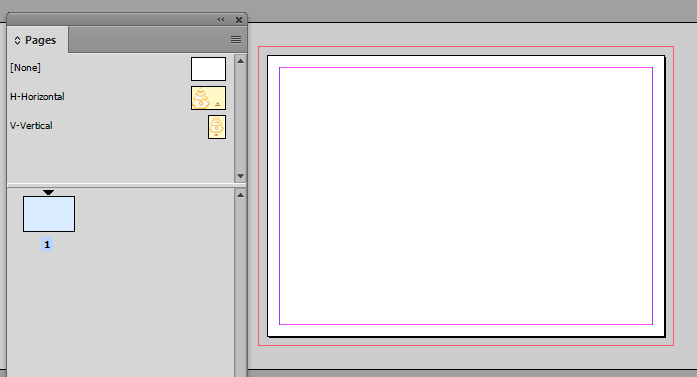Click the divider between masters and pages
Screen dimensions: 697x377
click(127, 185)
